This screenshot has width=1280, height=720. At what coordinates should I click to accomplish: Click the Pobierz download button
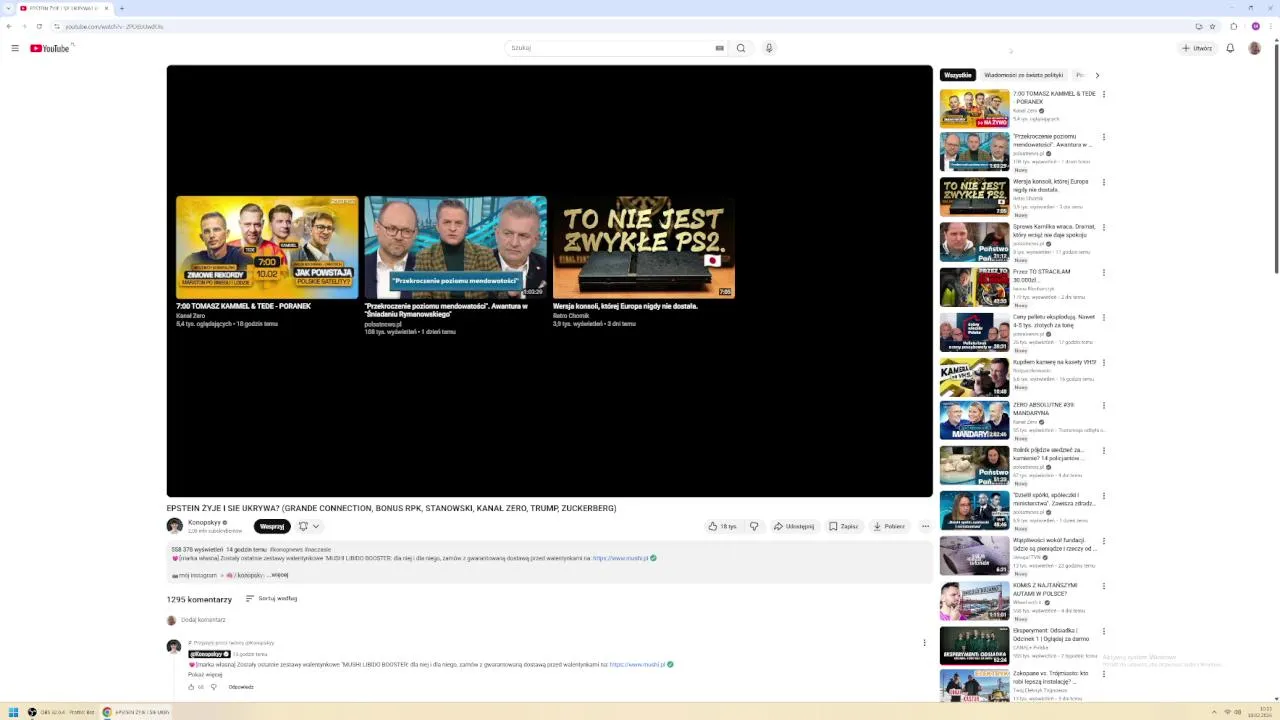click(x=889, y=526)
